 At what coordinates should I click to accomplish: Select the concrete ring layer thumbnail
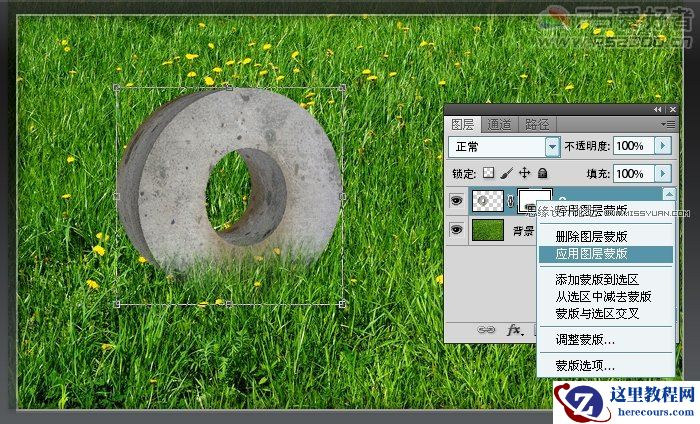[488, 201]
